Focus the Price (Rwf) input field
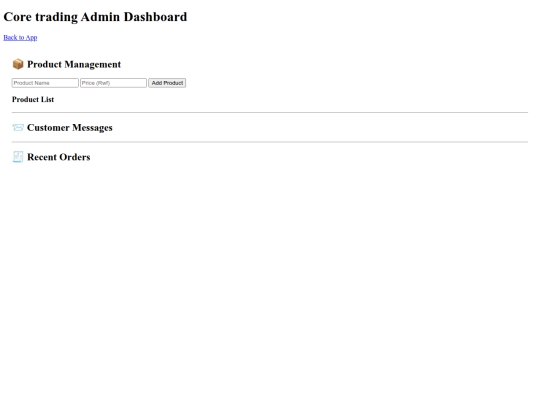The height and width of the screenshot is (405, 540). point(113,83)
